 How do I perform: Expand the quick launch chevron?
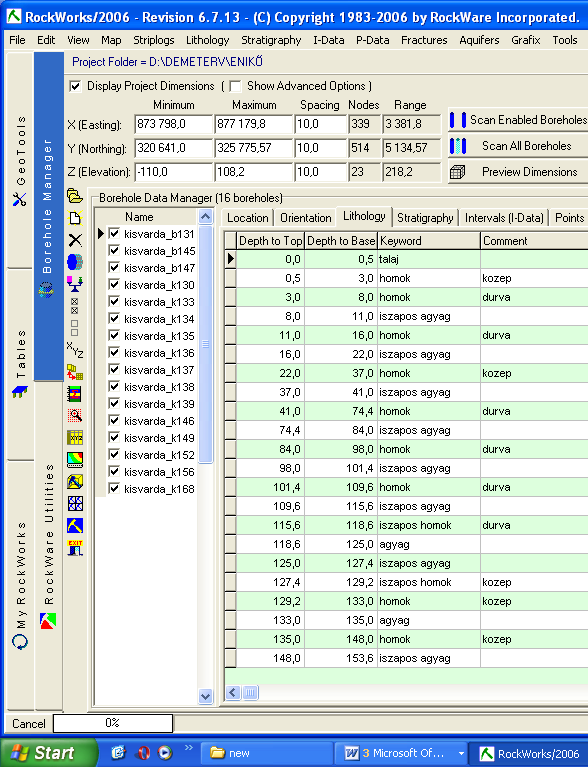click(x=188, y=748)
